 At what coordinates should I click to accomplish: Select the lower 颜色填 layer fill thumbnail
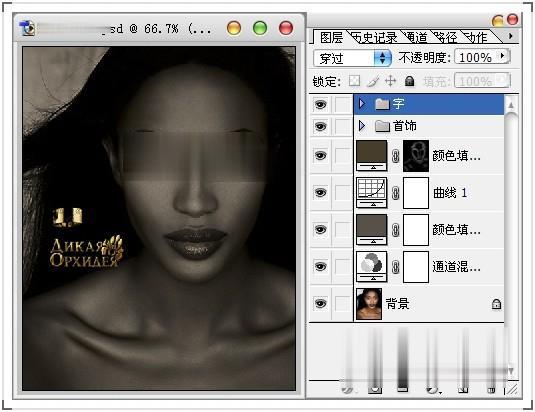[372, 230]
